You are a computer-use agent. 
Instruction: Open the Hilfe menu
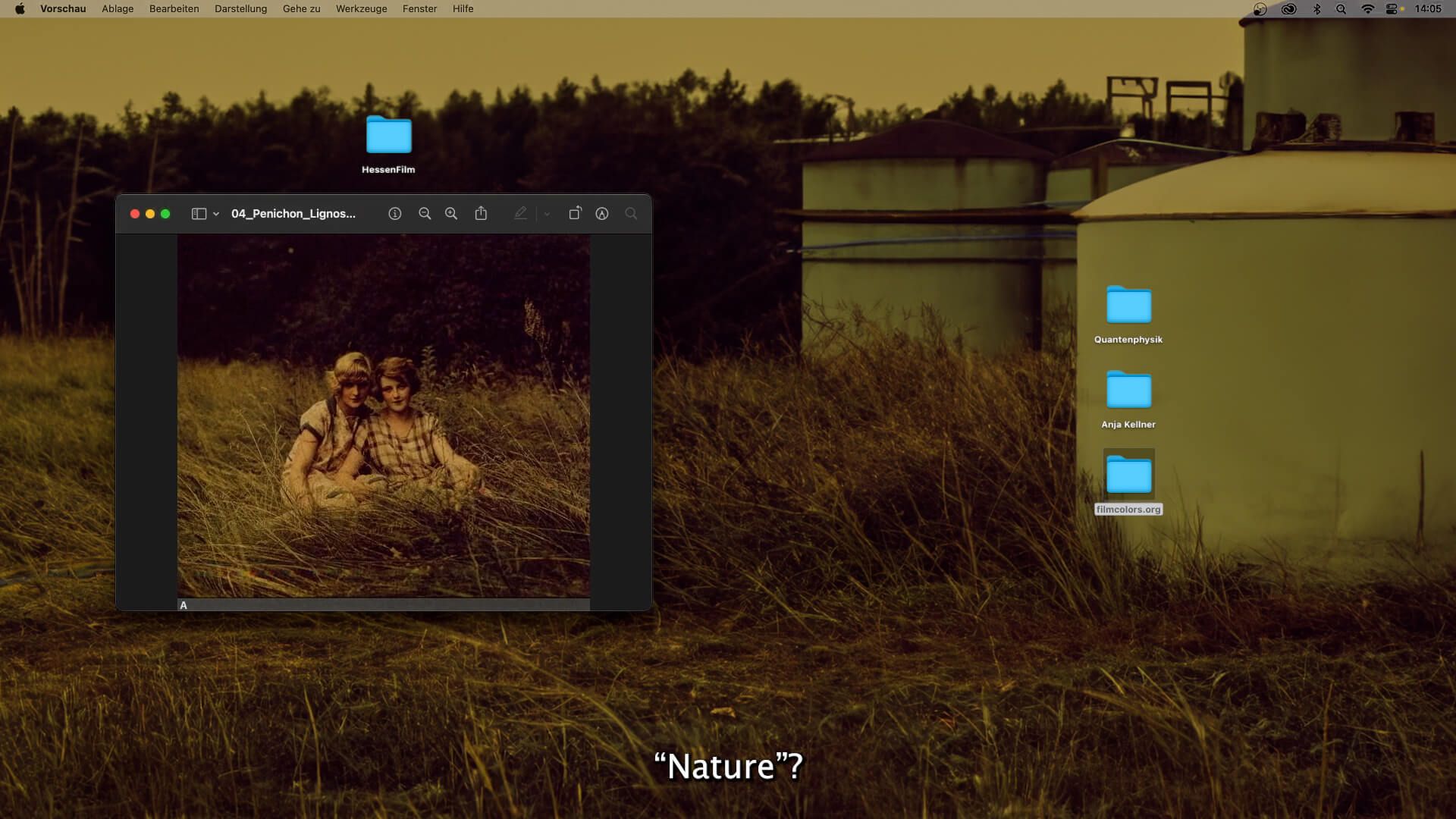click(463, 9)
